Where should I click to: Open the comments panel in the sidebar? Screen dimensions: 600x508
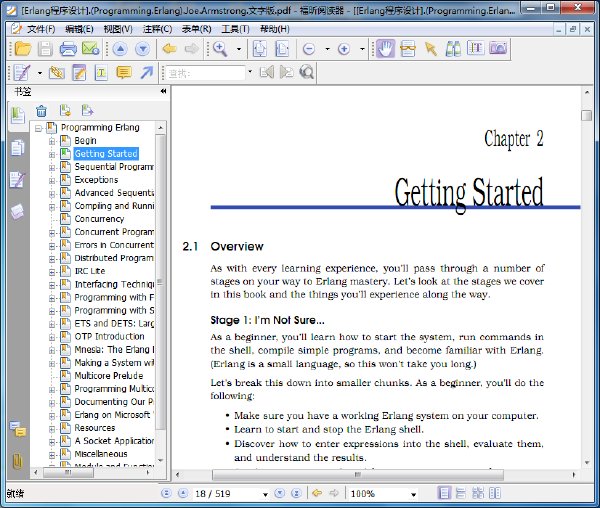point(18,429)
